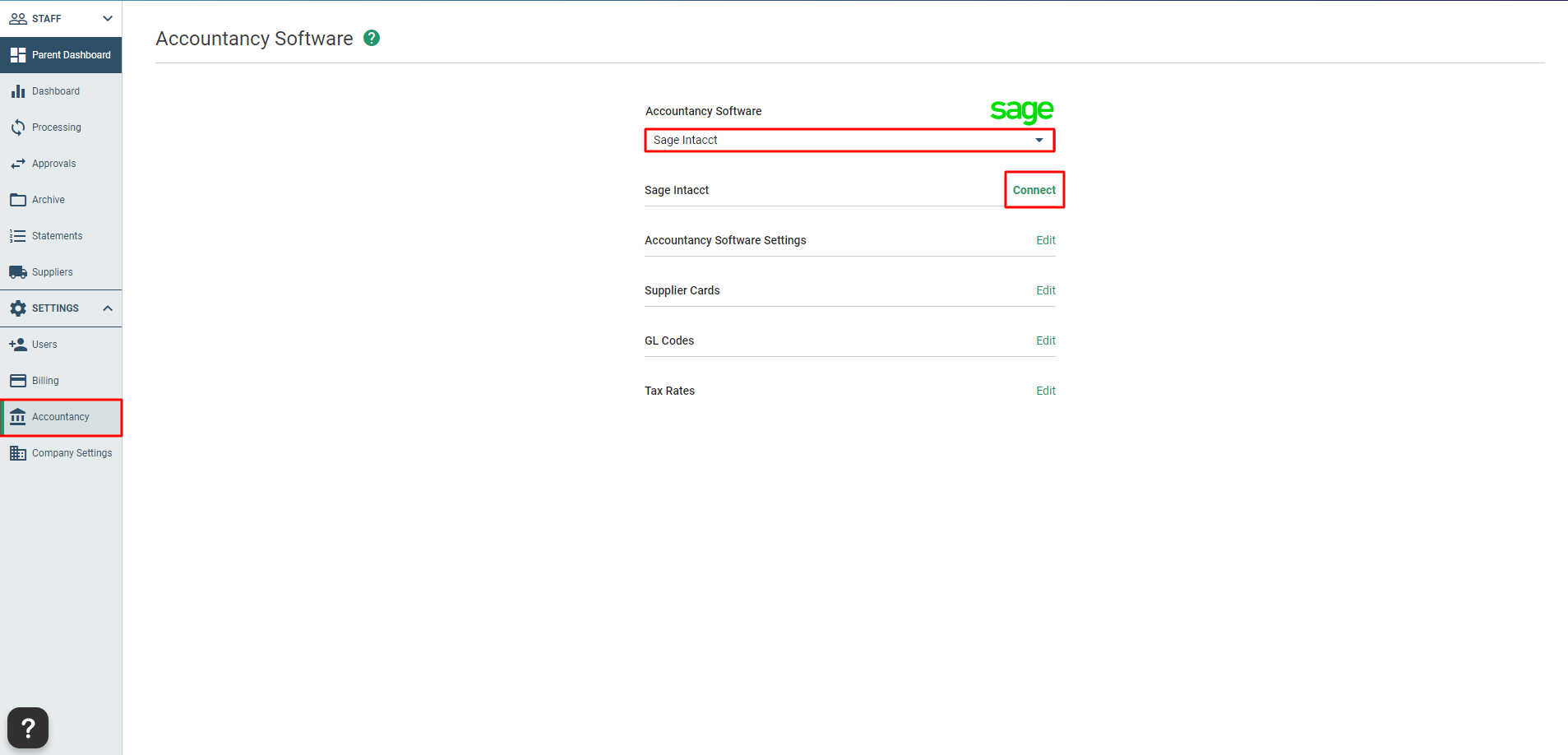Select the Accountancy settings menu item
Image resolution: width=1568 pixels, height=755 pixels.
[62, 417]
